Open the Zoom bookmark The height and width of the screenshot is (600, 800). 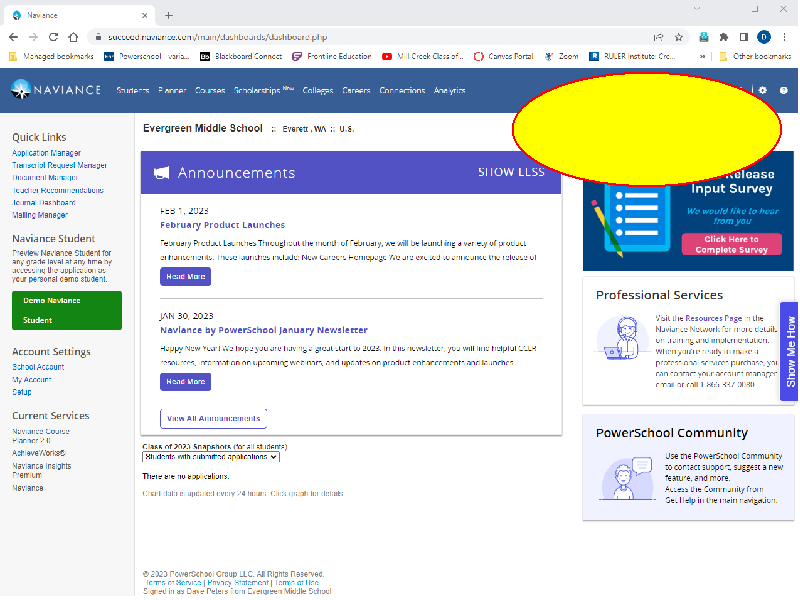[x=561, y=56]
